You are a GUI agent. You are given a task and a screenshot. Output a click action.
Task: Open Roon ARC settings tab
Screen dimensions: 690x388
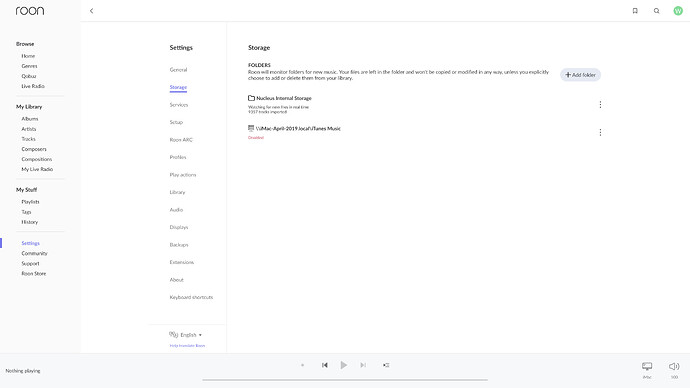[x=181, y=140]
